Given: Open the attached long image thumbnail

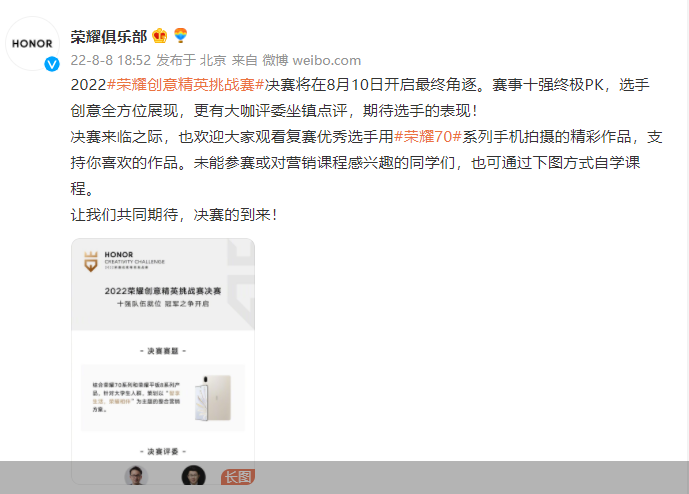Looking at the screenshot, I should click(163, 361).
